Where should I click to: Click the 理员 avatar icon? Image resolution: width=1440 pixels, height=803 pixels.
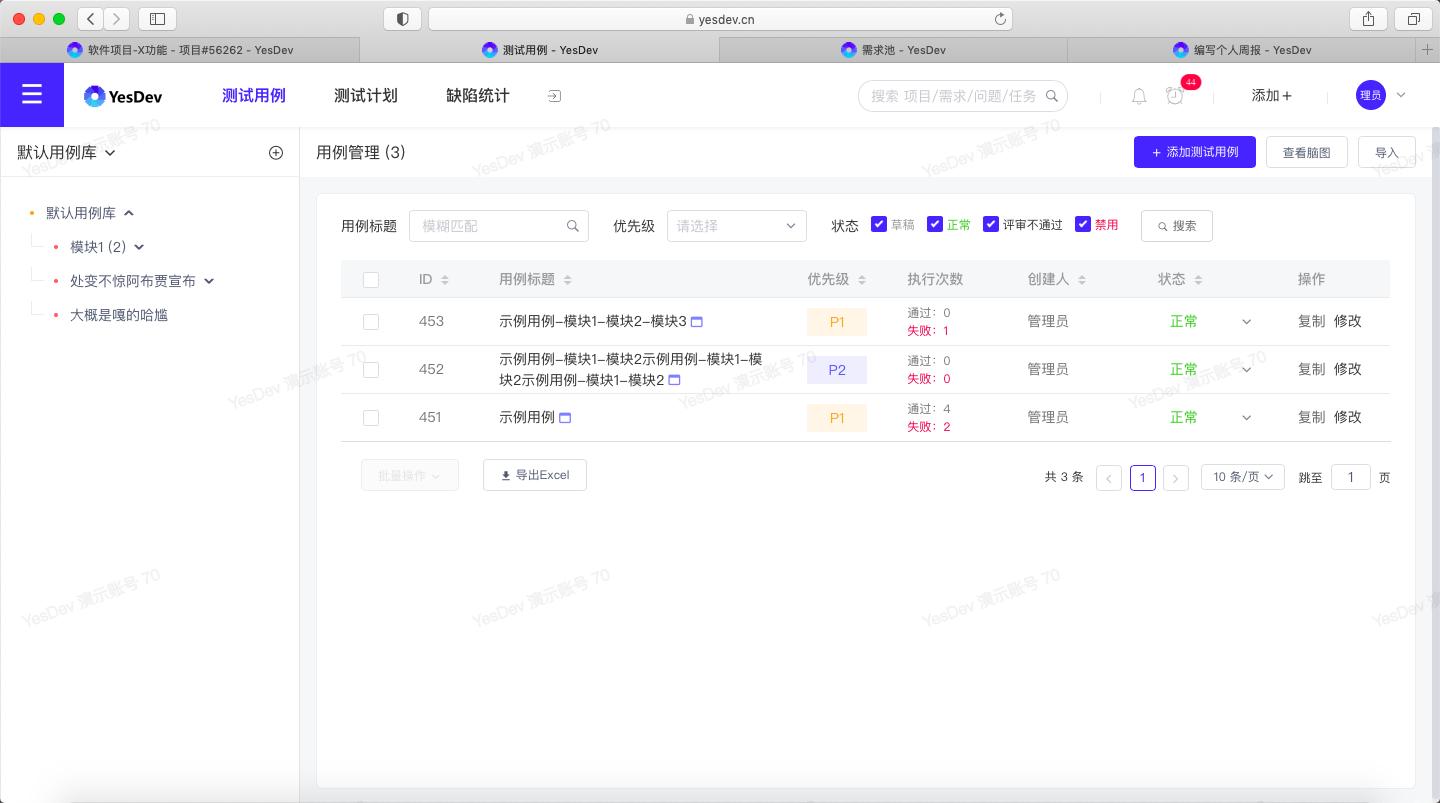pos(1371,95)
